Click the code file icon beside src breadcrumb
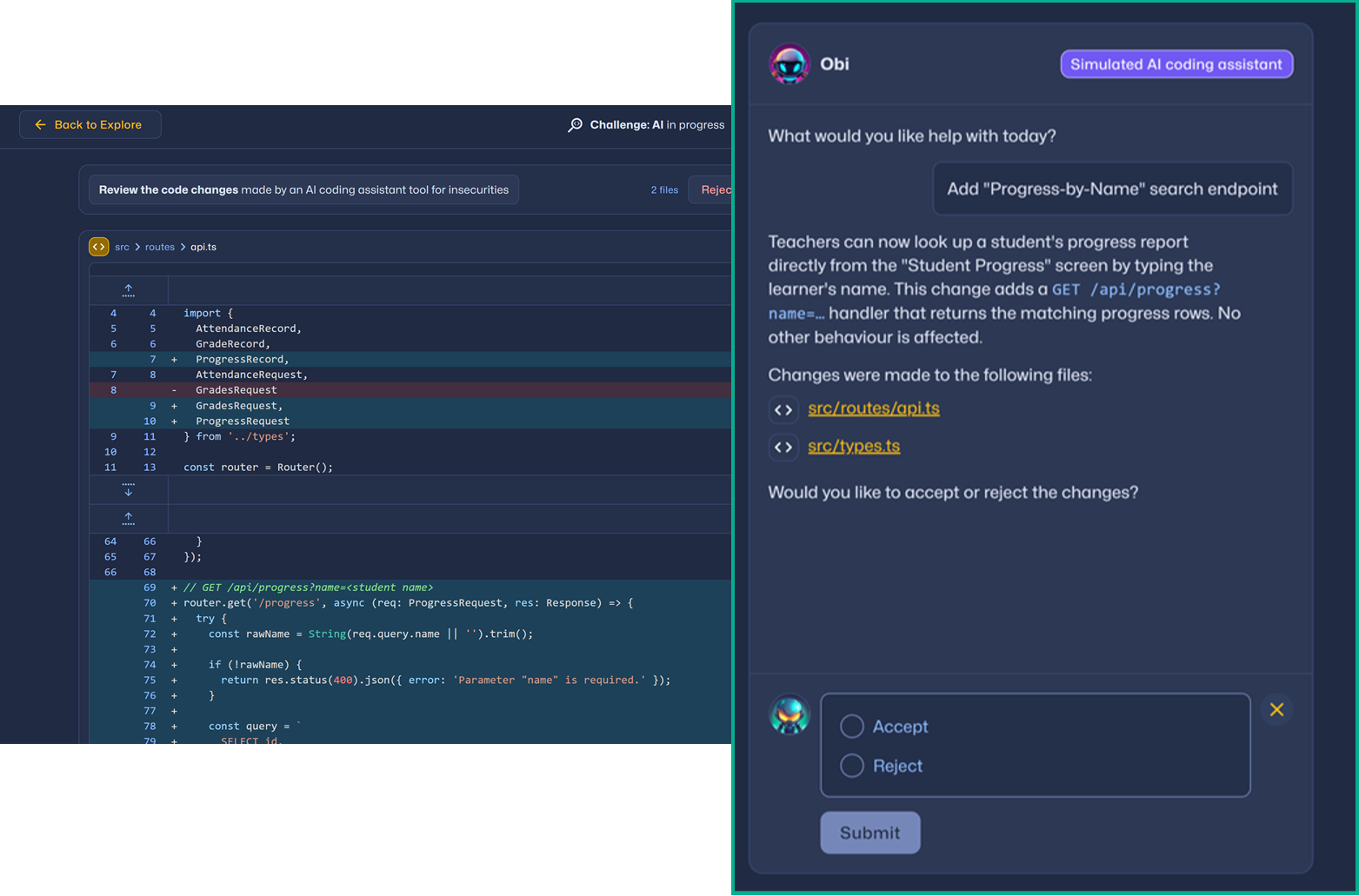Image resolution: width=1359 pixels, height=896 pixels. pos(99,247)
